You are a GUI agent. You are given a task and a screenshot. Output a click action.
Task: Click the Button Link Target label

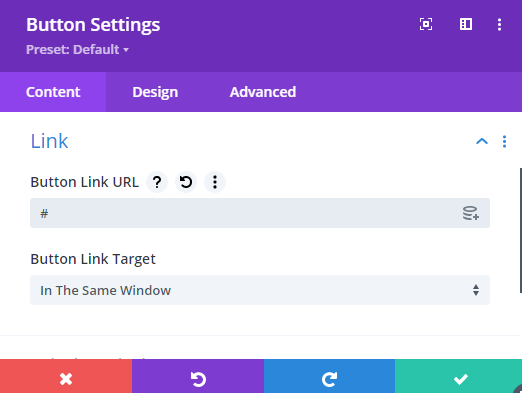[93, 259]
